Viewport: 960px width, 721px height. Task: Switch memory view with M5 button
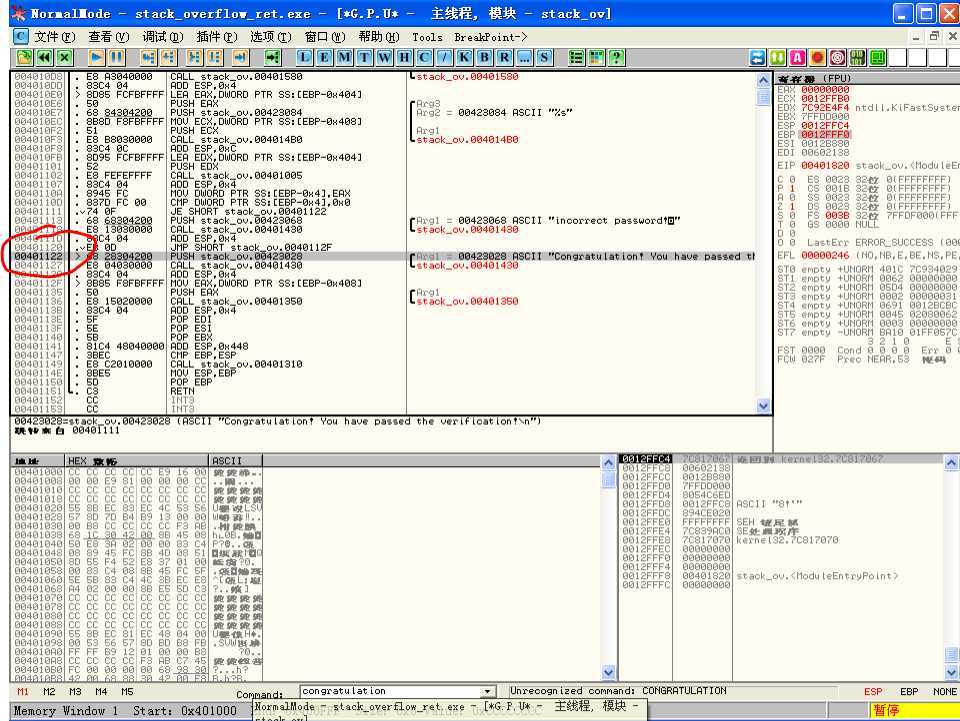coord(127,692)
